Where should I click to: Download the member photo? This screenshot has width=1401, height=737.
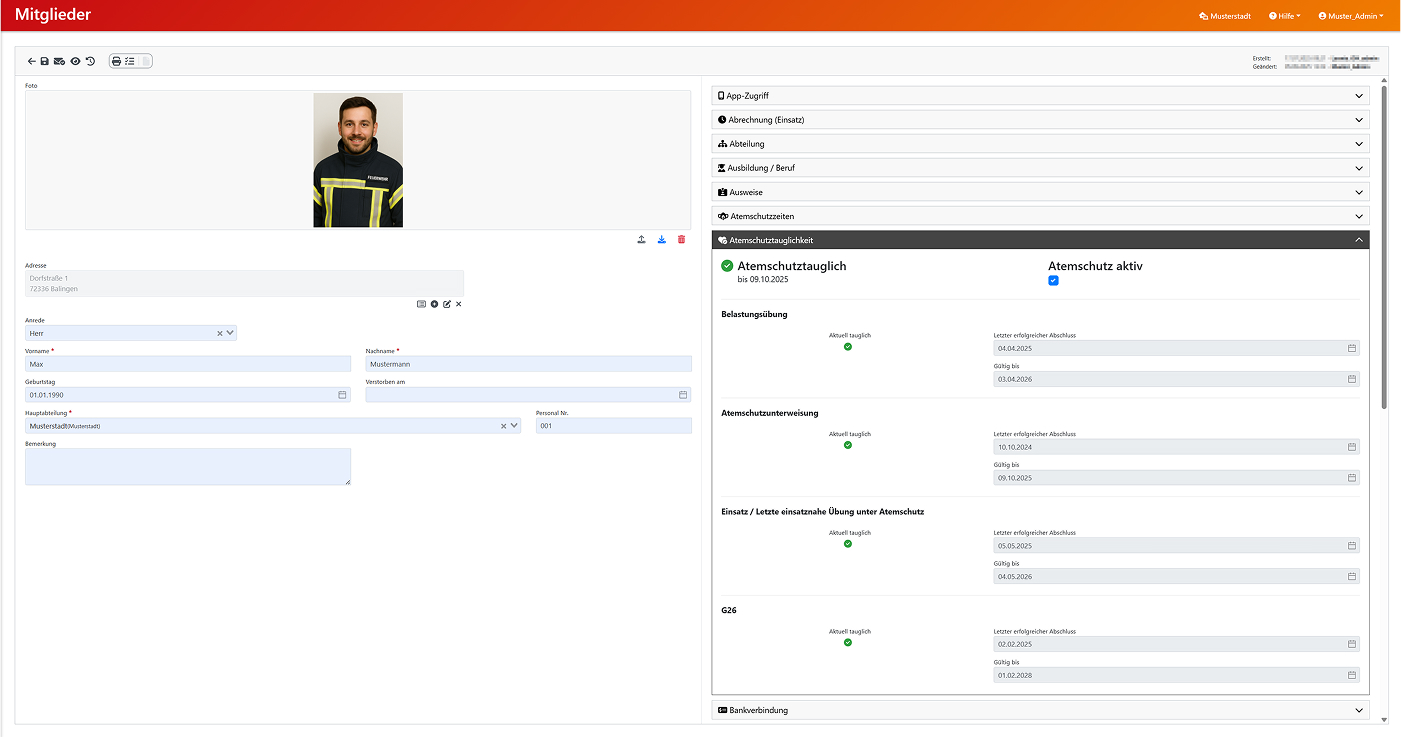pos(661,240)
